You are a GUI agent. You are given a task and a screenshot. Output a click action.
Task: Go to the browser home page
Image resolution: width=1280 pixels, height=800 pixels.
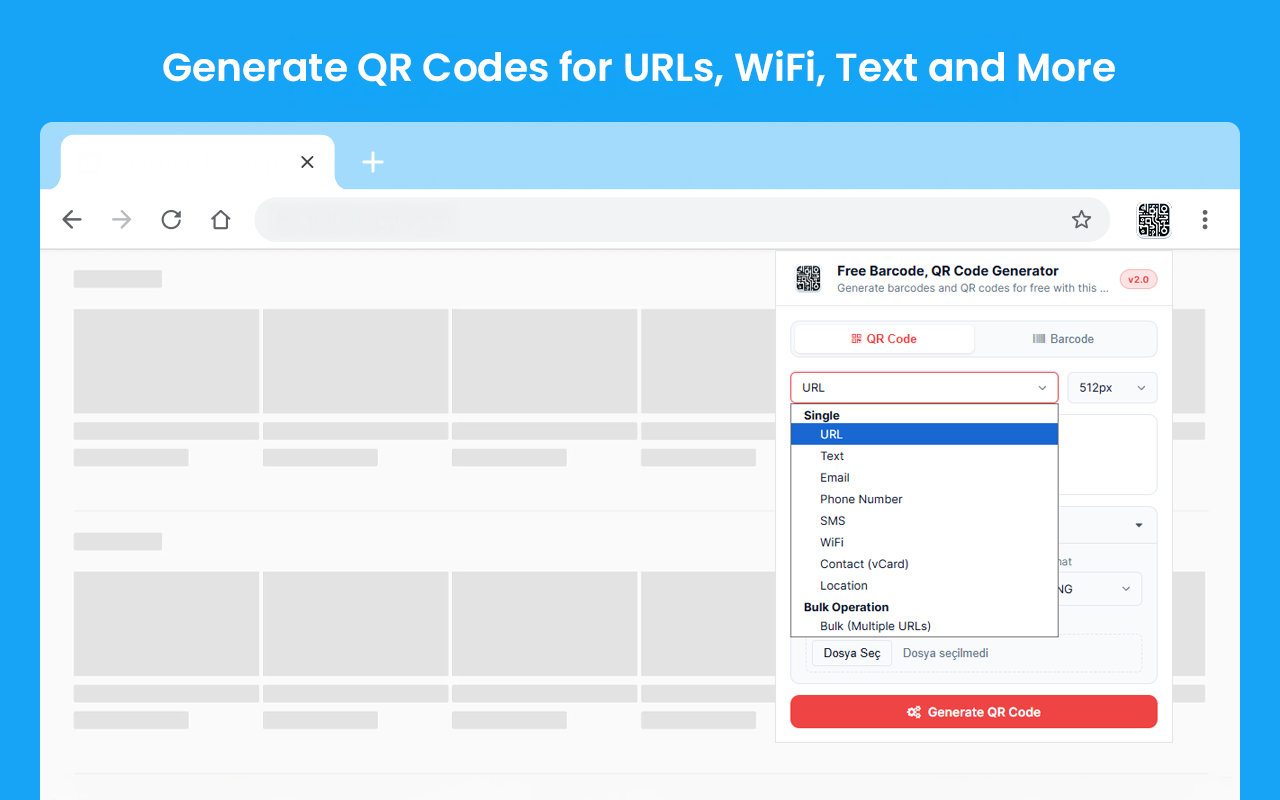point(220,219)
